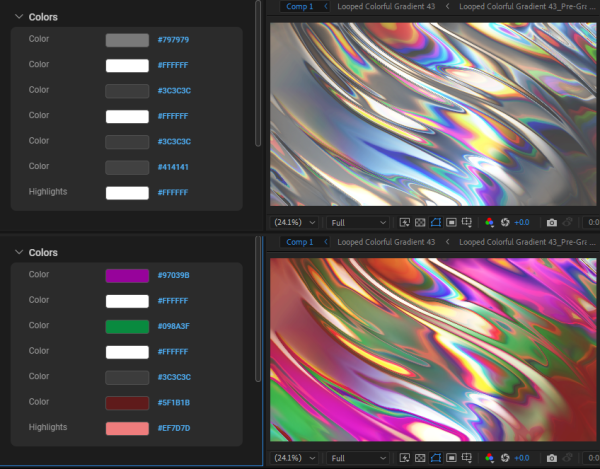Open Fast Previews icon in top viewer toolbar
Image resolution: width=600 pixels, height=469 pixels.
point(404,222)
